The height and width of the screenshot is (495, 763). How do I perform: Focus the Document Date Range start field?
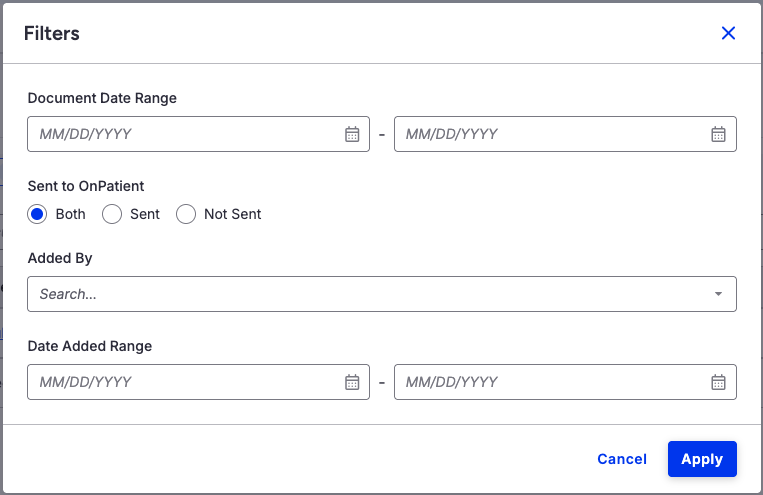point(180,134)
